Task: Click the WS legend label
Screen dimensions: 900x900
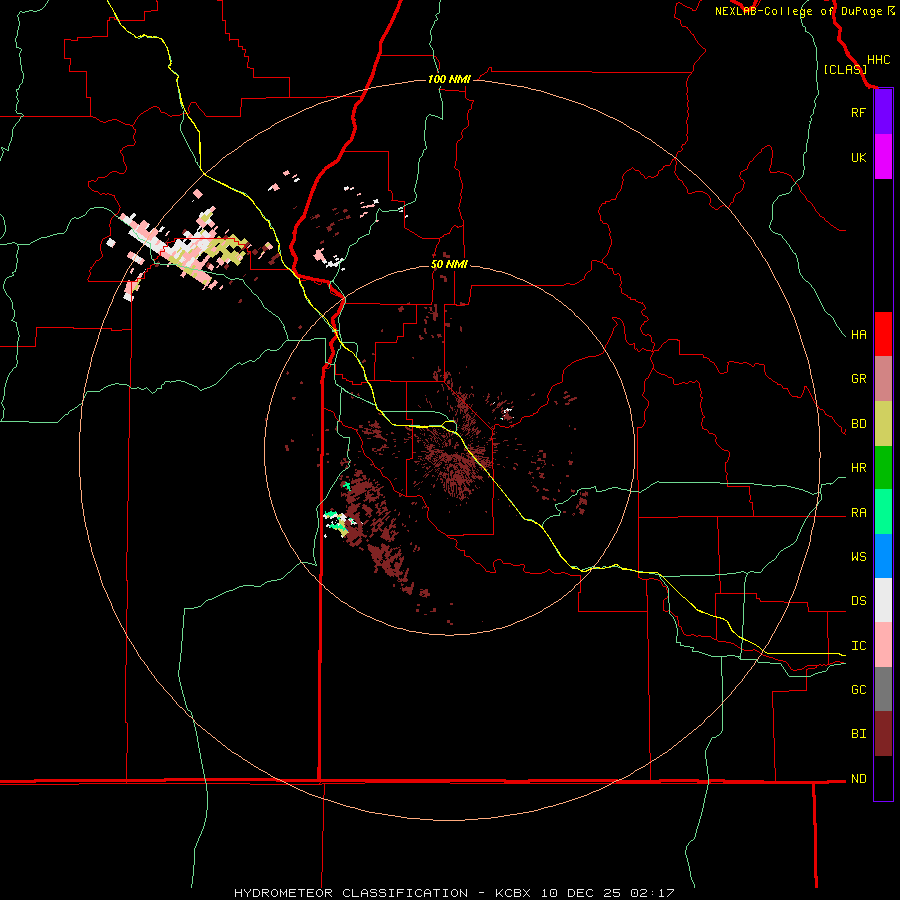Action: point(858,557)
